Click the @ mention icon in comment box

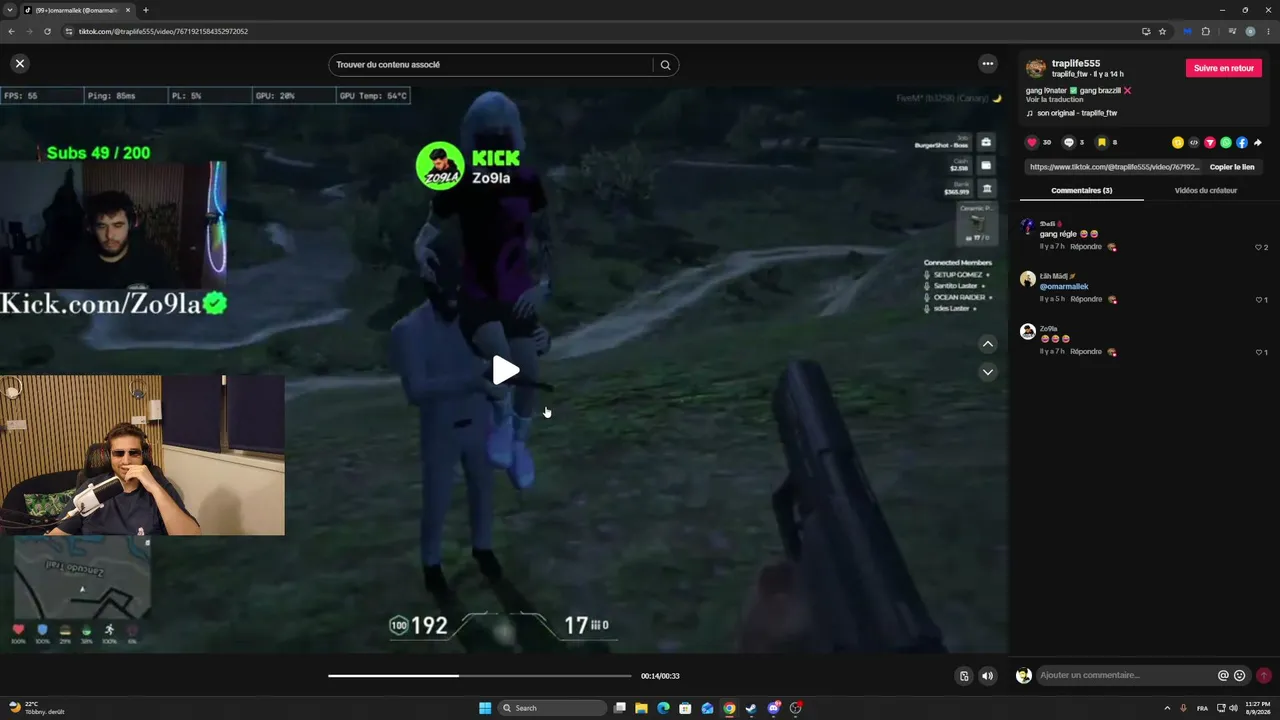[x=1223, y=676]
